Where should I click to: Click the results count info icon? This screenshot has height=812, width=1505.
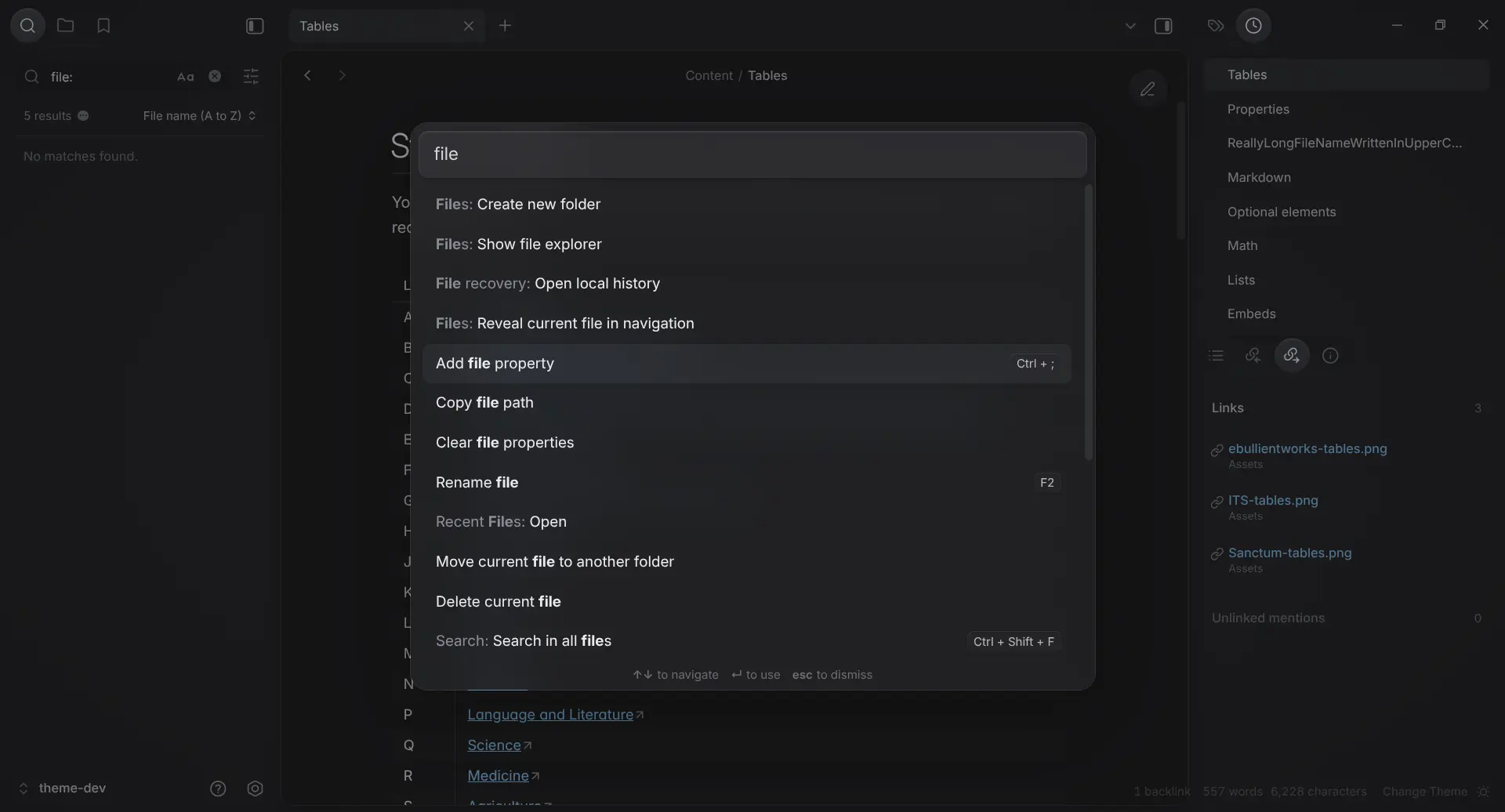click(83, 116)
